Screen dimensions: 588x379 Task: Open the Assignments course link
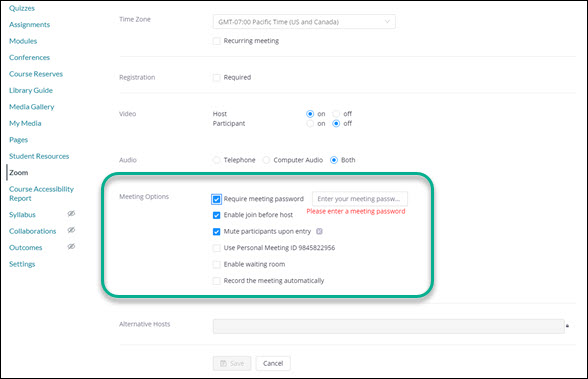pyautogui.click(x=29, y=25)
